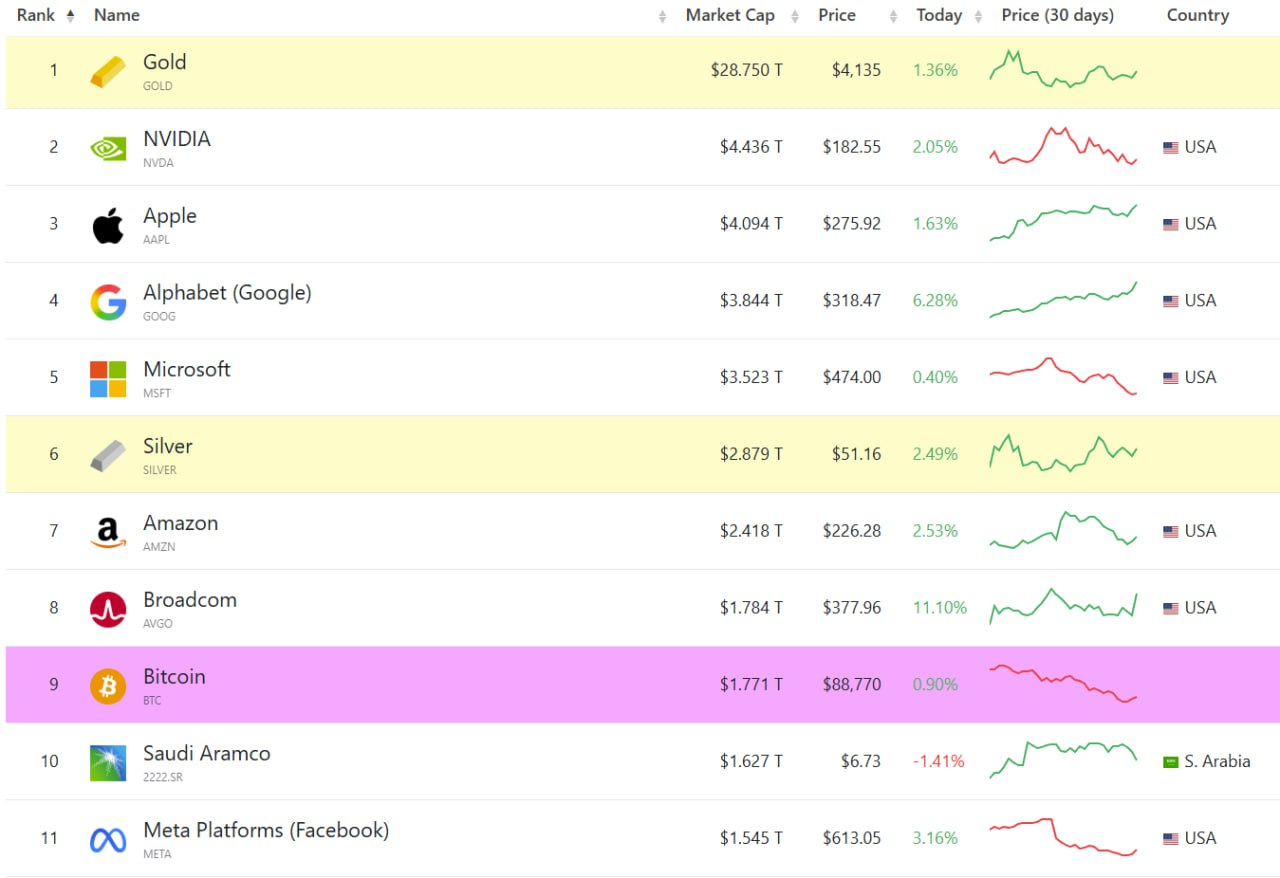The height and width of the screenshot is (878, 1280).
Task: Click Bitcoin's 30-day price chart
Action: 1063,684
